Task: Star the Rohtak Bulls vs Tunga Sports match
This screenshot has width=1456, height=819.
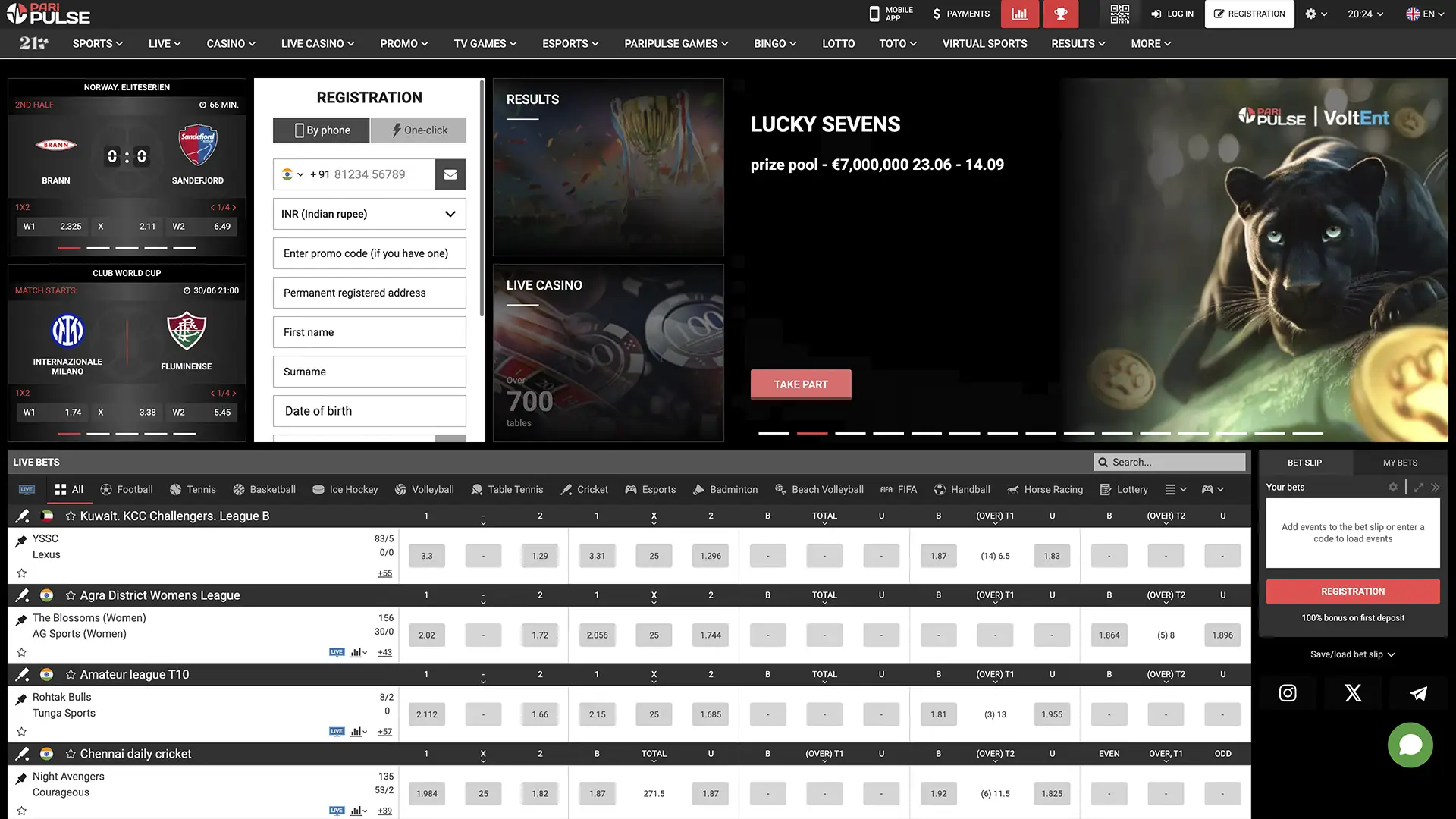Action: pyautogui.click(x=21, y=732)
